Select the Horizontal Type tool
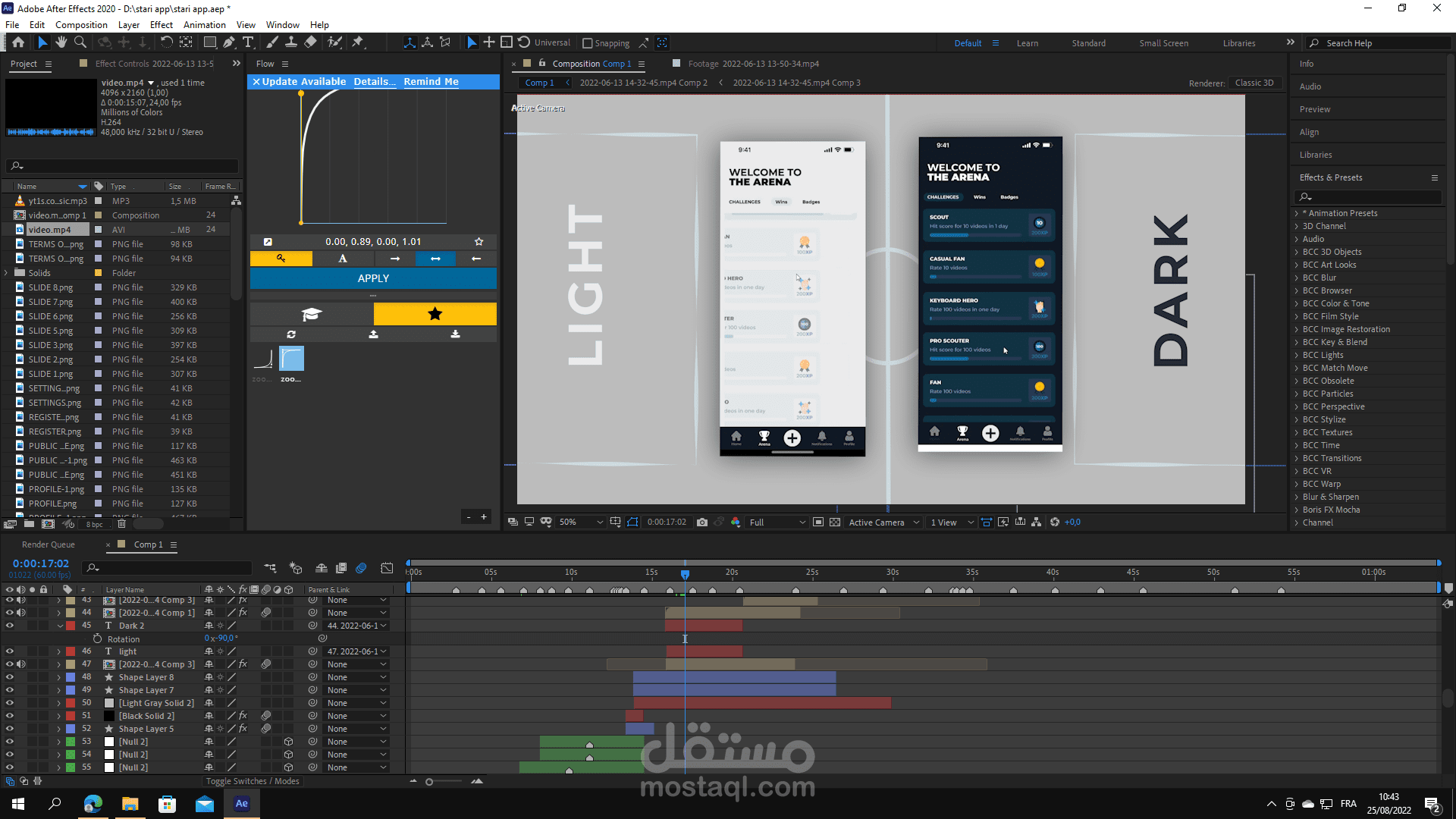 pos(249,42)
